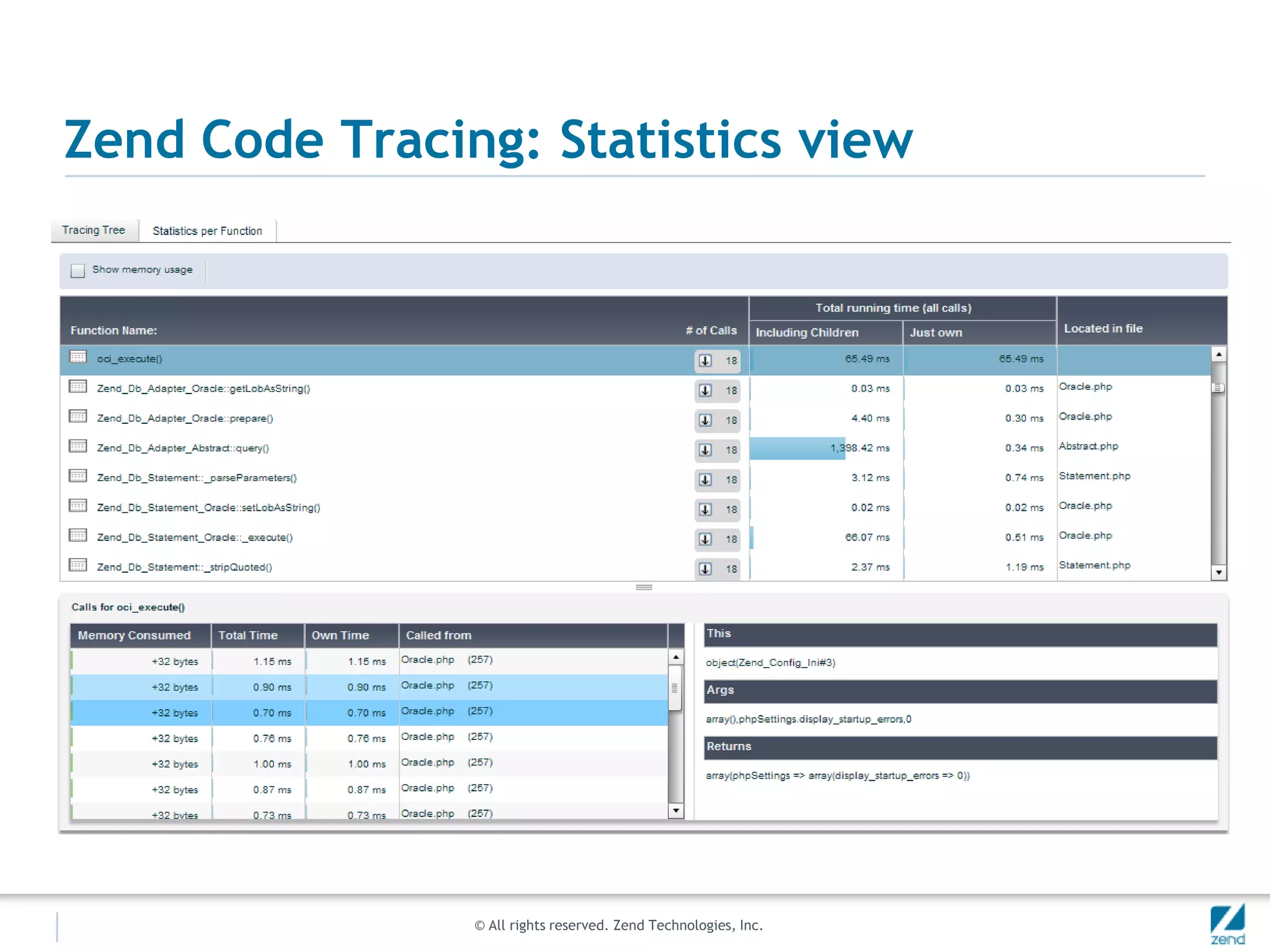Select the oci_execute() function row
The image size is (1270, 952).
(x=635, y=360)
